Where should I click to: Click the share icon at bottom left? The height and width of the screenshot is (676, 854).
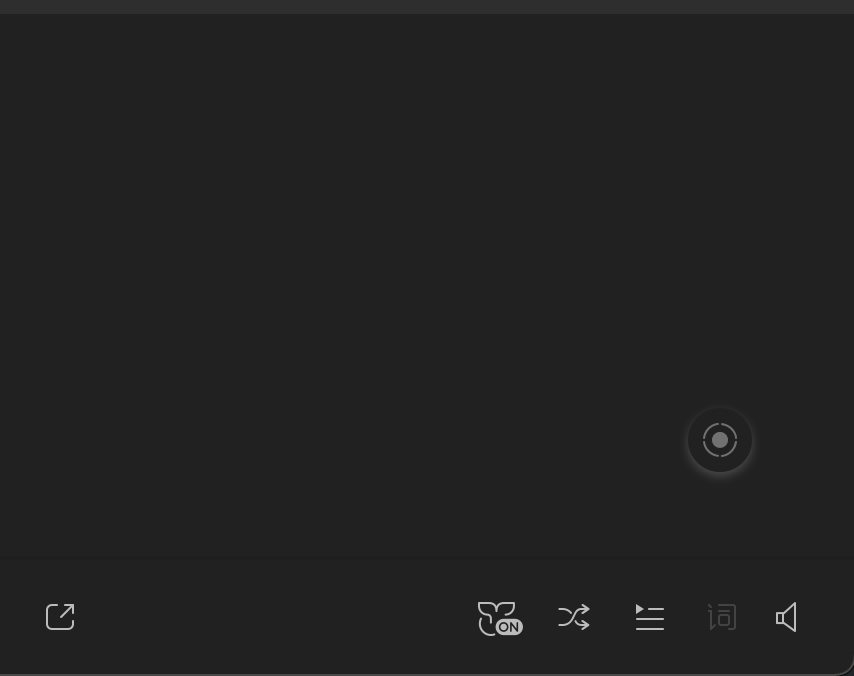(x=60, y=617)
